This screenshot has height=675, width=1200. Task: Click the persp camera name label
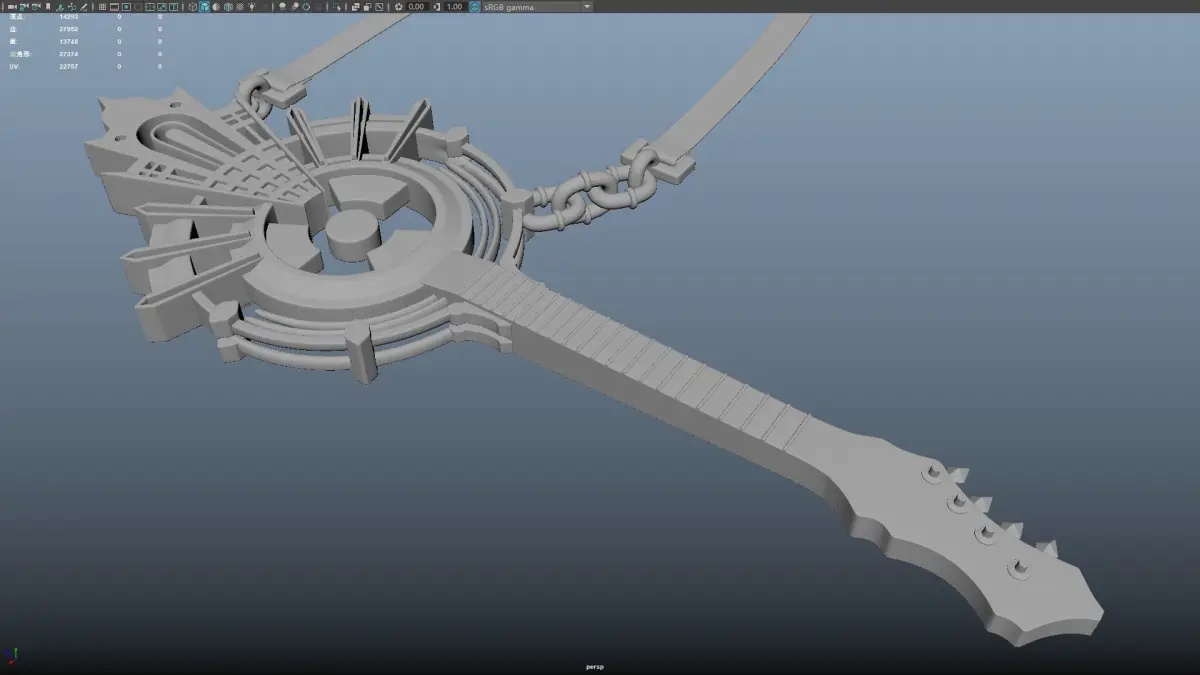point(595,666)
